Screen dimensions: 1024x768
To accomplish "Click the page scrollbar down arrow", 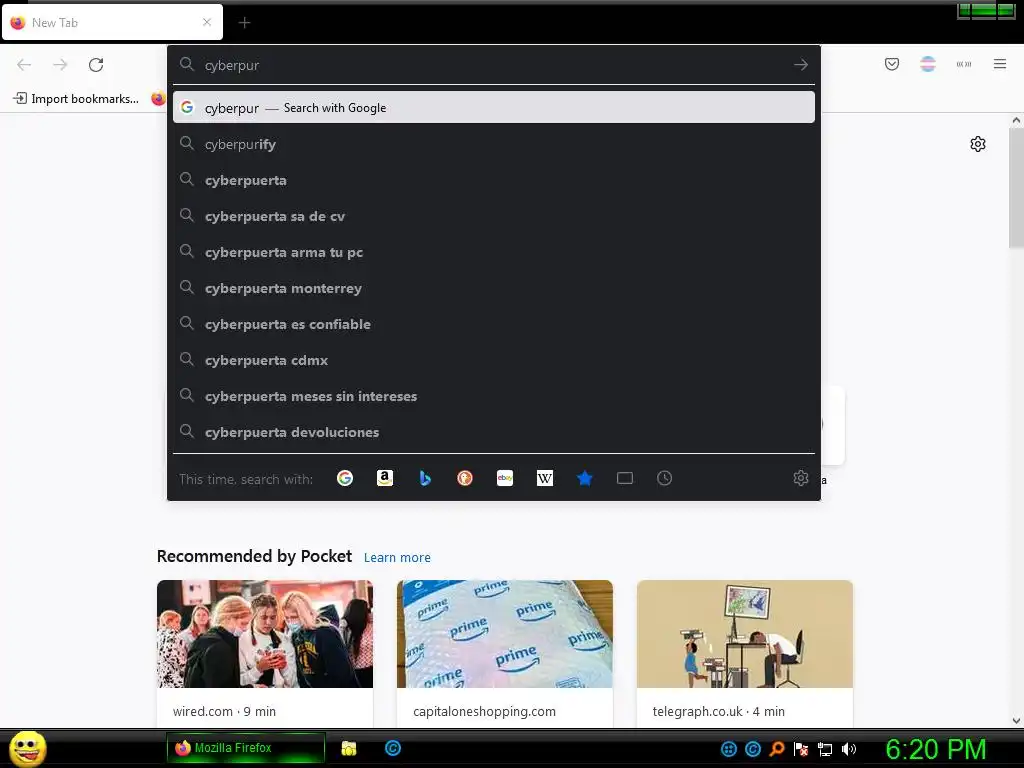I will (x=1016, y=721).
